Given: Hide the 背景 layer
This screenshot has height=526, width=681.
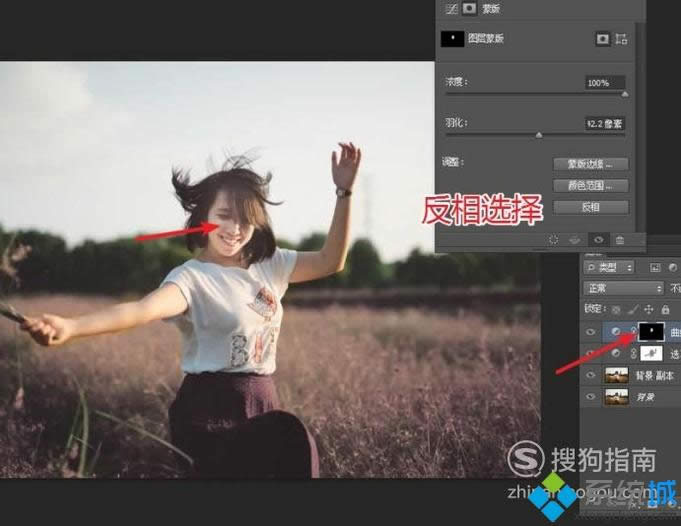Looking at the screenshot, I should tap(590, 396).
